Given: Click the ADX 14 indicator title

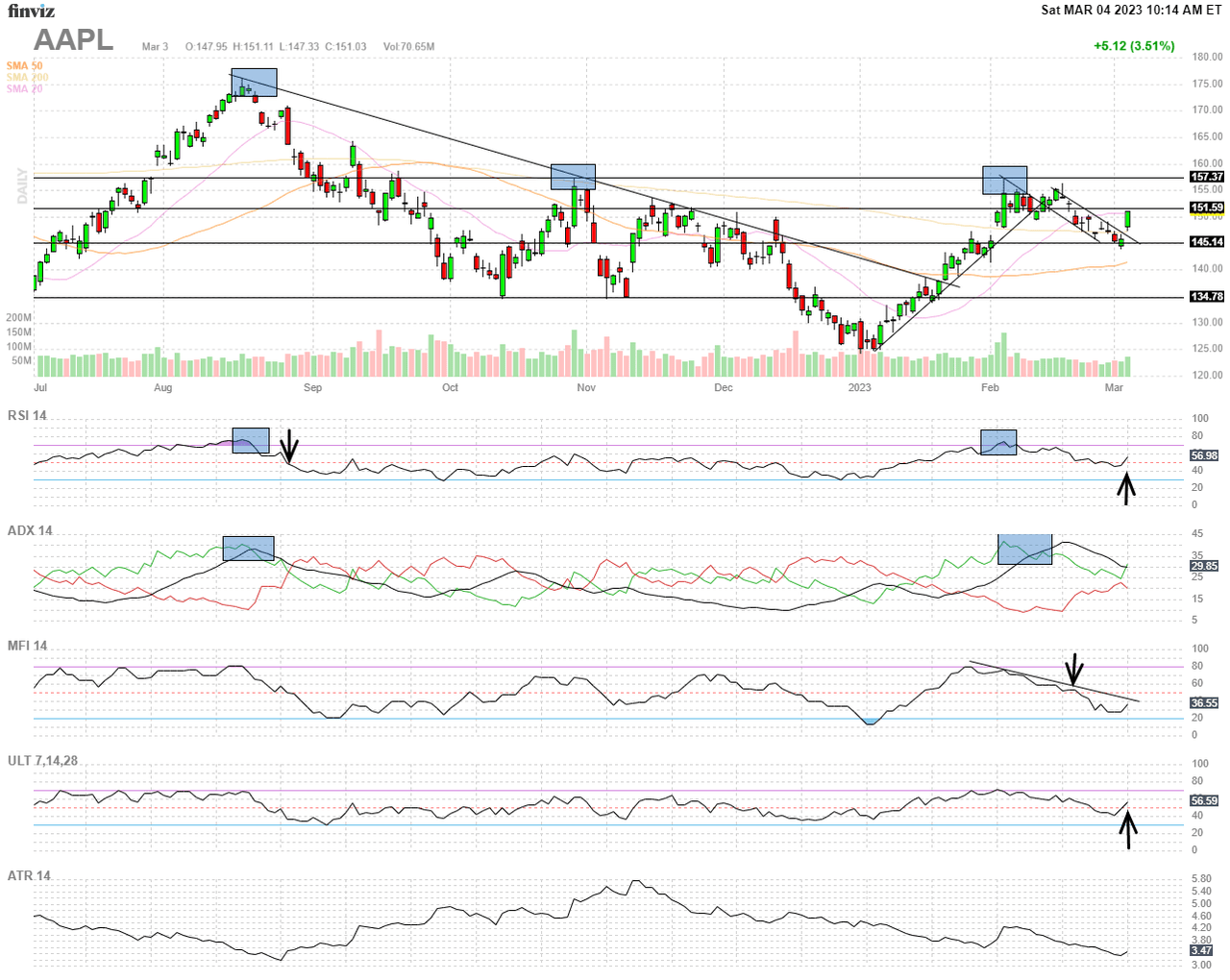Looking at the screenshot, I should (30, 530).
